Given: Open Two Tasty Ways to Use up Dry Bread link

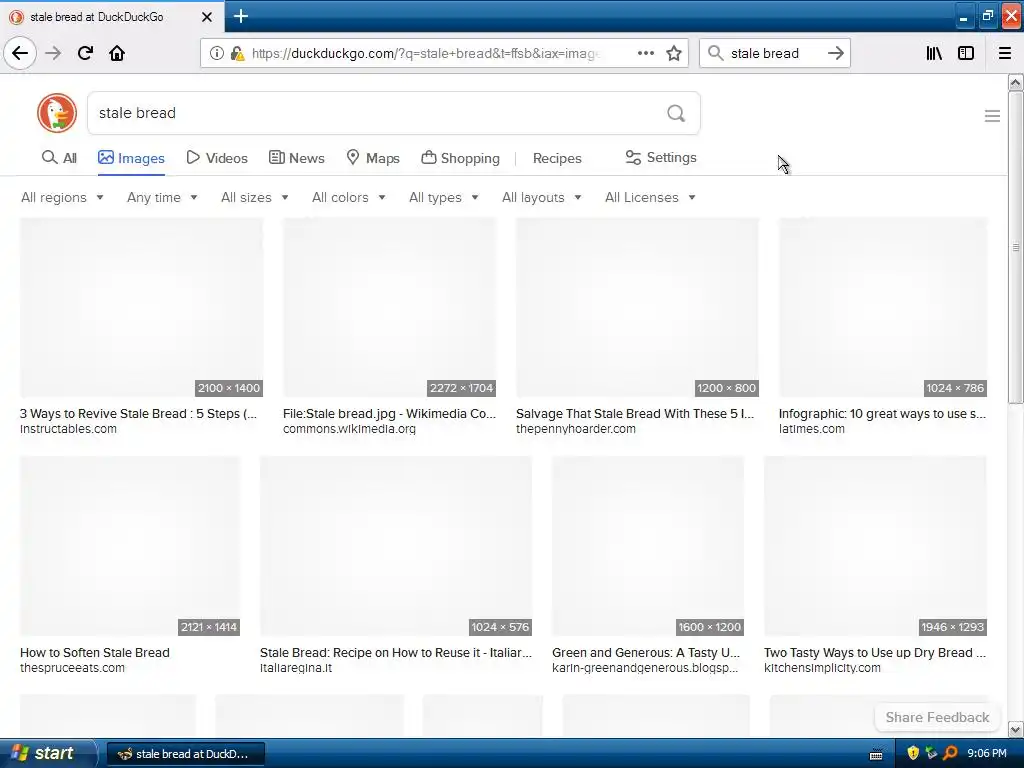Looking at the screenshot, I should coord(875,652).
